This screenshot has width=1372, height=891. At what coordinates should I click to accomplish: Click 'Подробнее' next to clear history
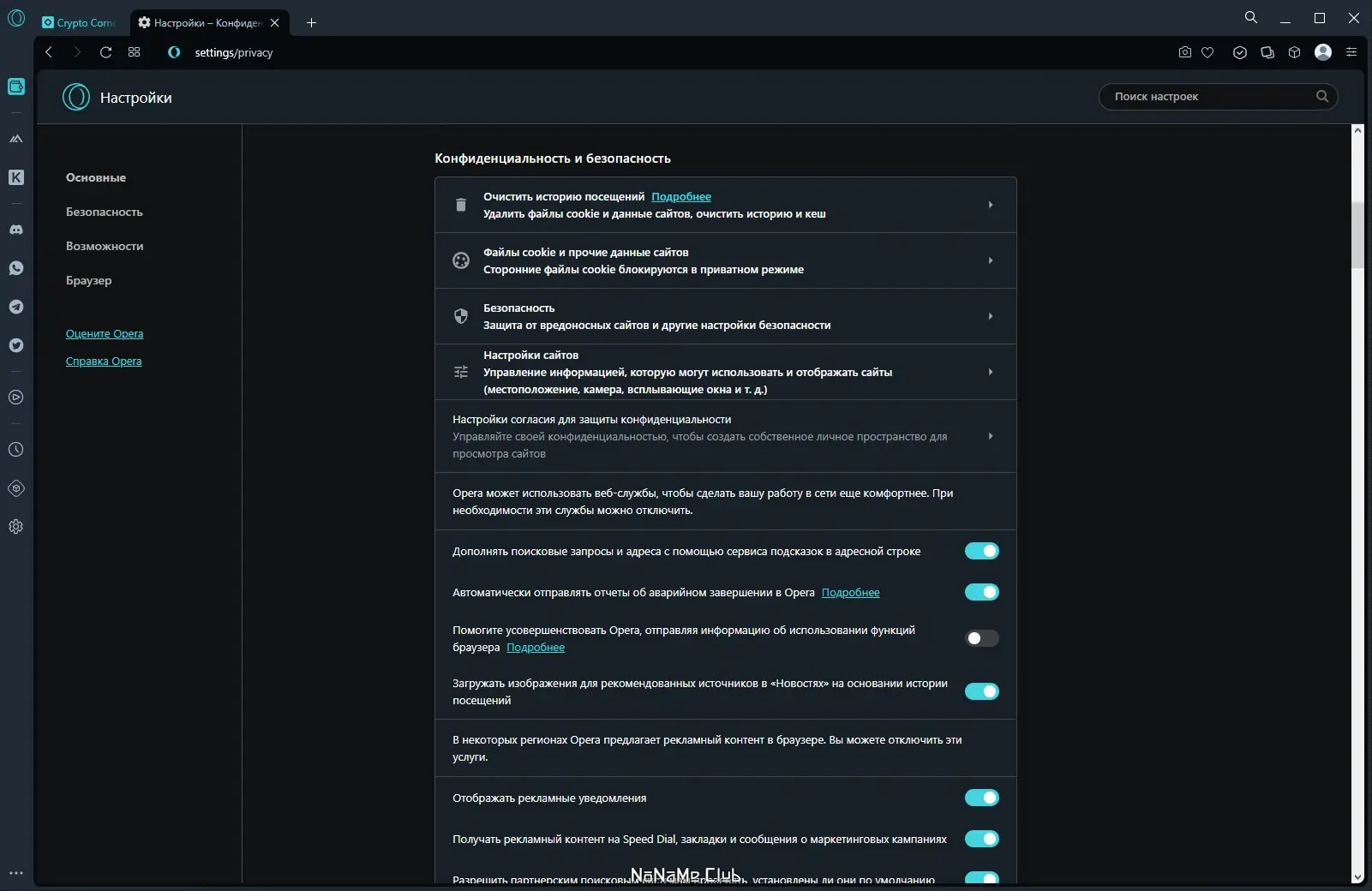click(681, 196)
